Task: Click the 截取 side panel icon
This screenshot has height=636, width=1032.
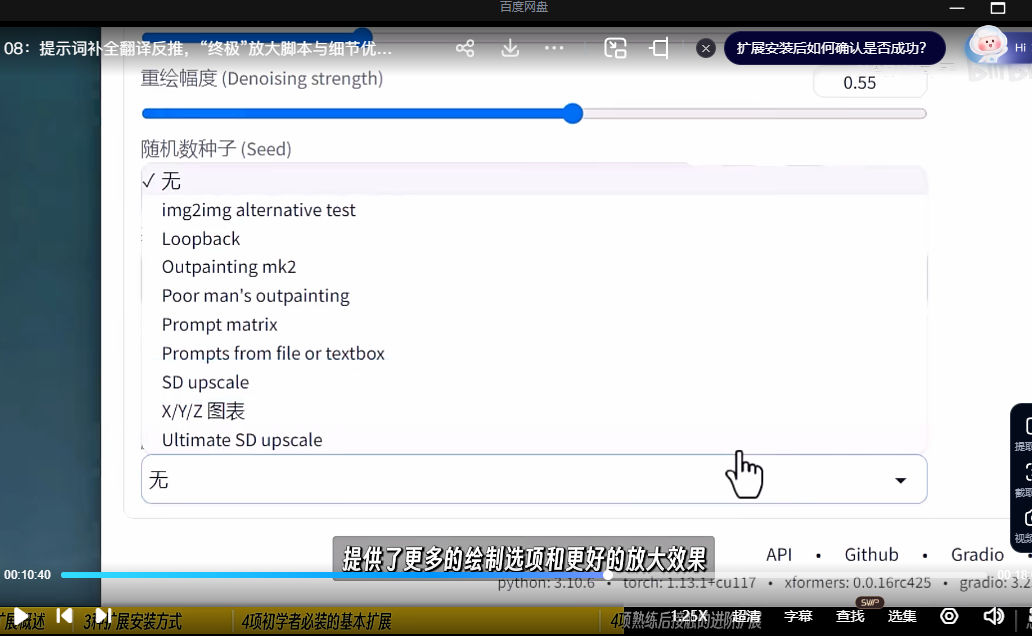Action: [x=1024, y=480]
